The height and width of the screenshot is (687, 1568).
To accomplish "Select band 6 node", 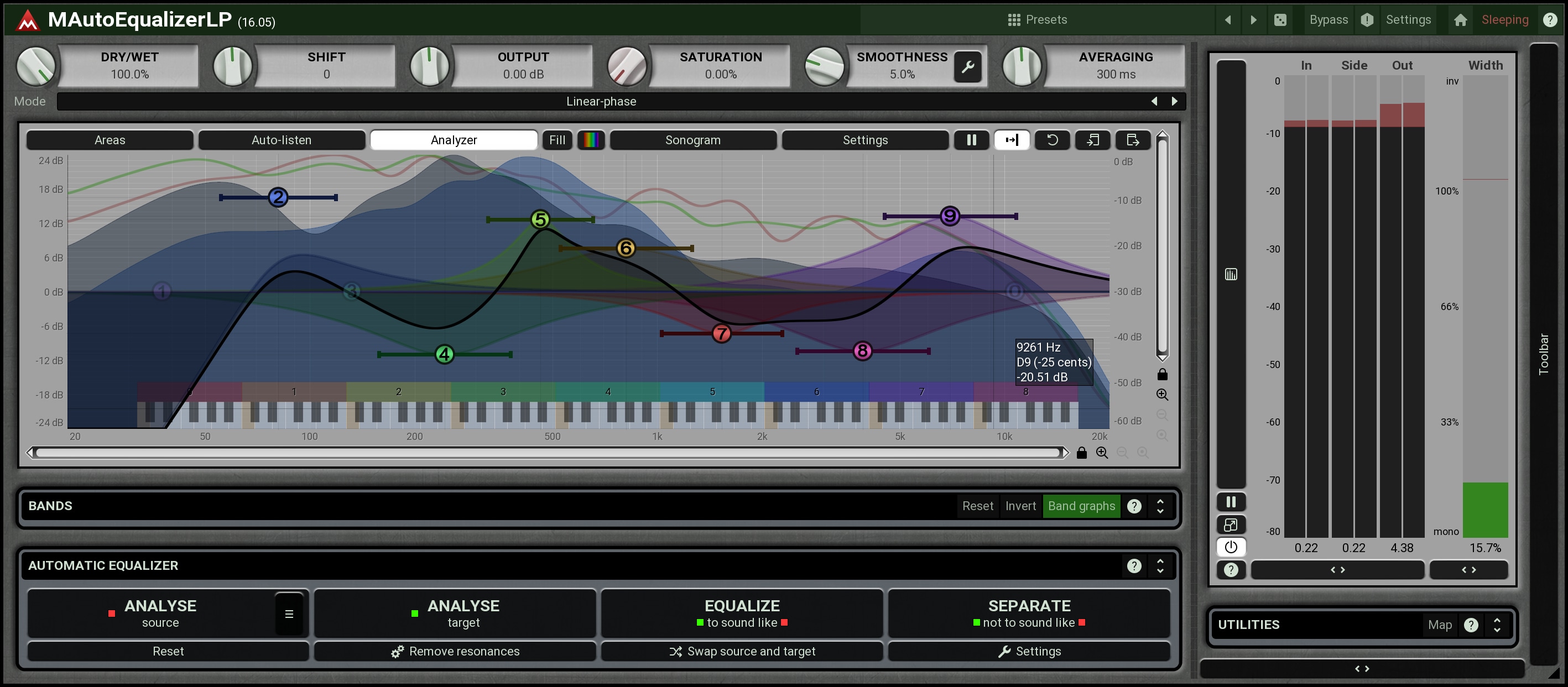I will [625, 248].
